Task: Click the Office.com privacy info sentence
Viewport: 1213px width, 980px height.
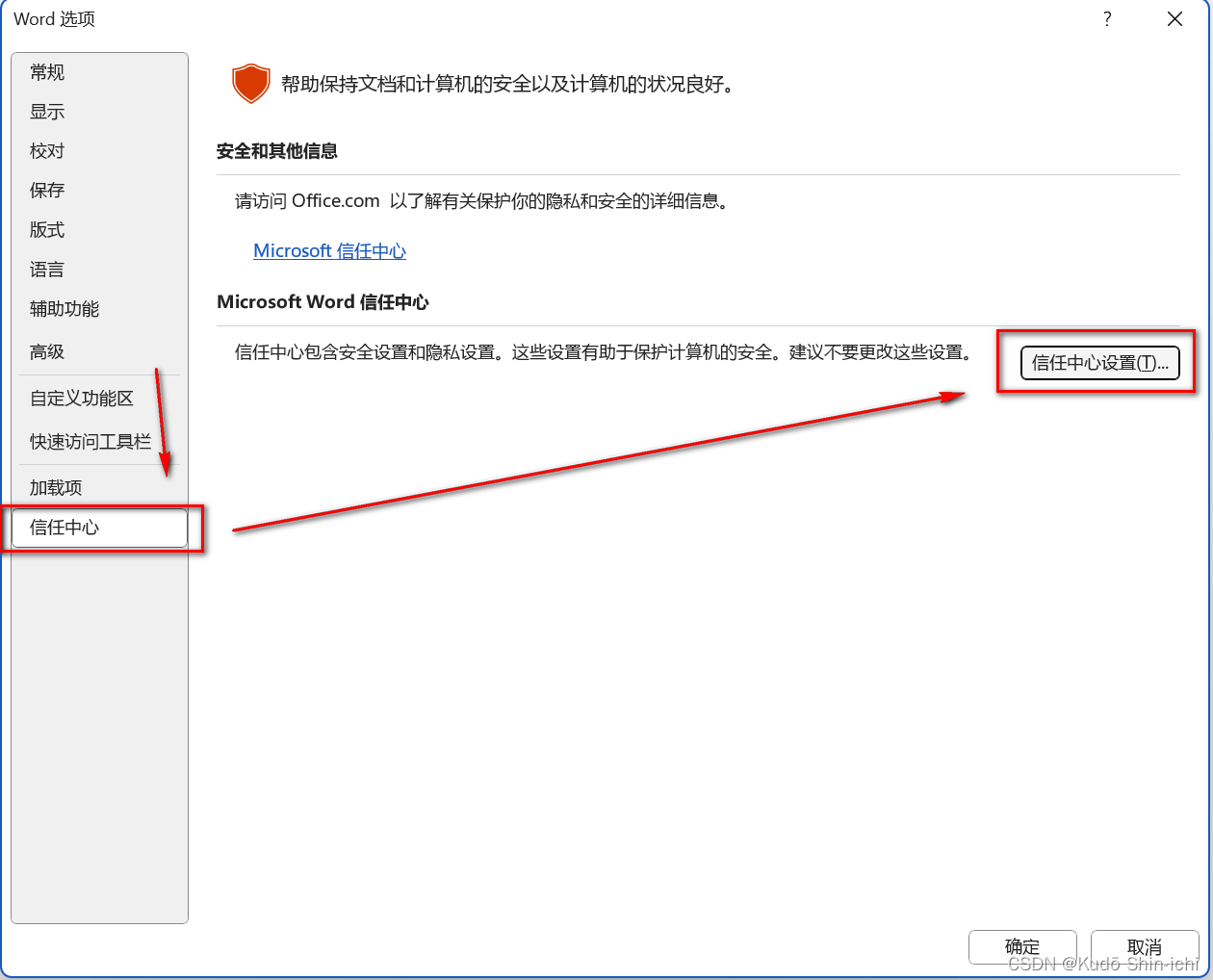Action: click(x=481, y=201)
